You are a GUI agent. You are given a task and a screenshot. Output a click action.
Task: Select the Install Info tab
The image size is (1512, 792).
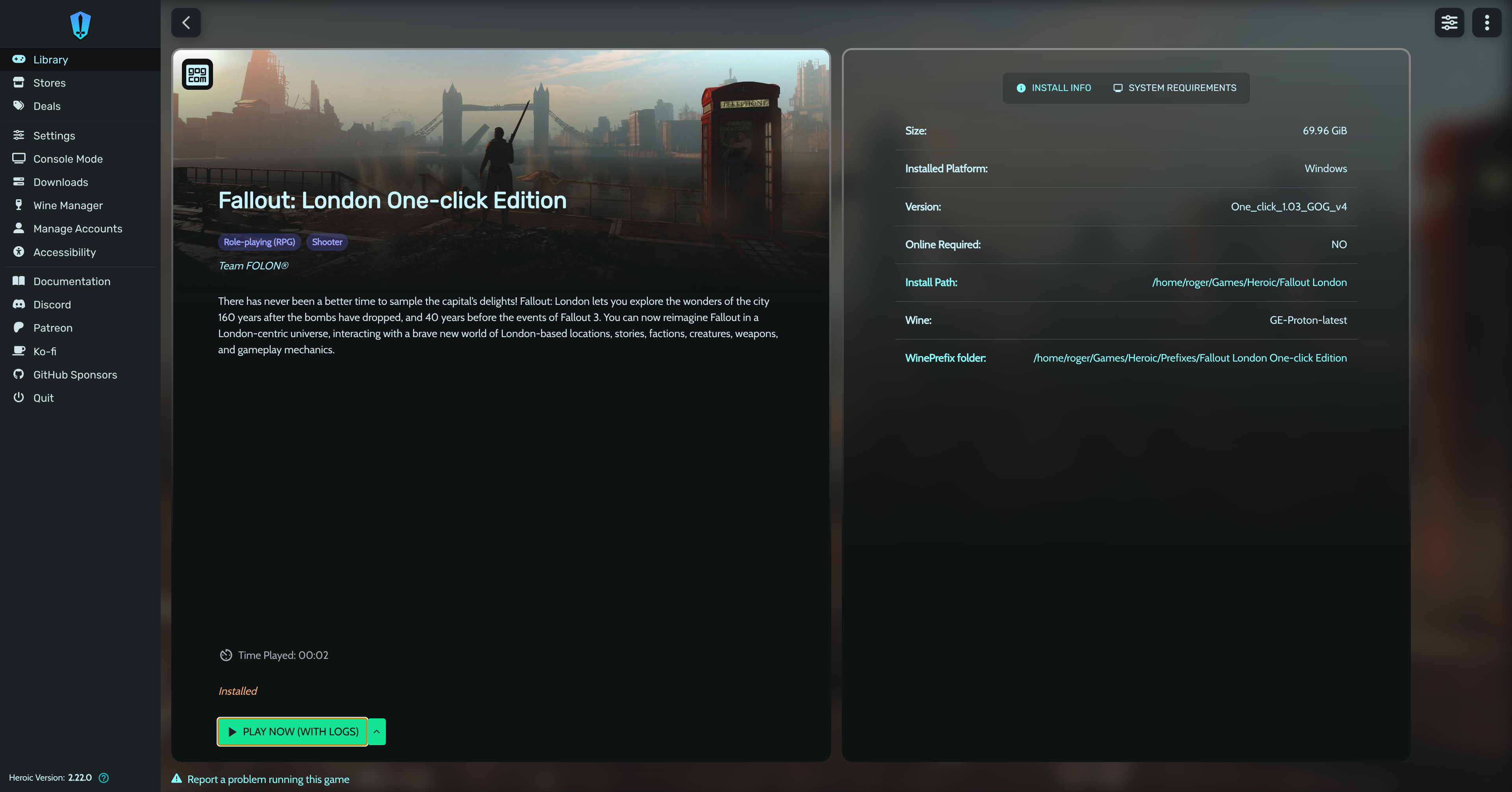point(1054,87)
